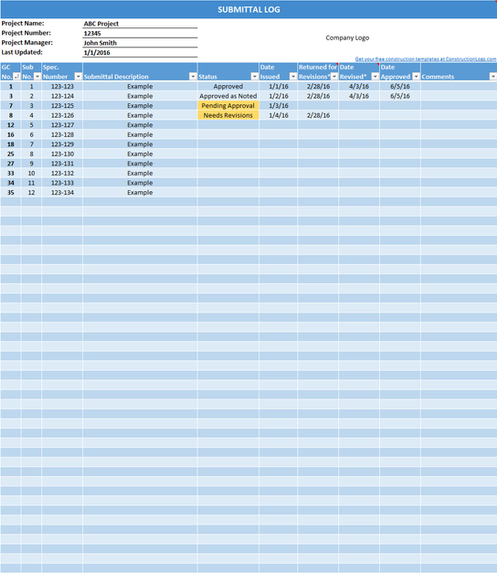Select GC No. cell '35'
This screenshot has height=573, width=497.
coord(11,193)
